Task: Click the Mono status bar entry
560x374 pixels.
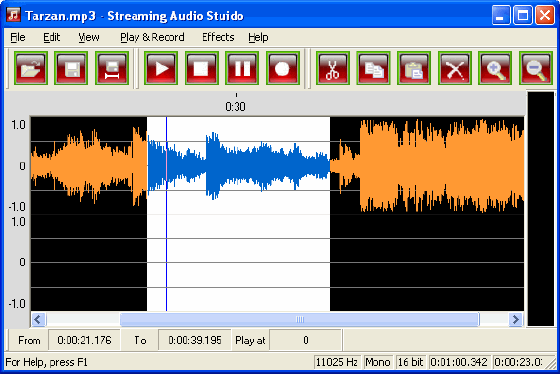Action: [x=378, y=362]
